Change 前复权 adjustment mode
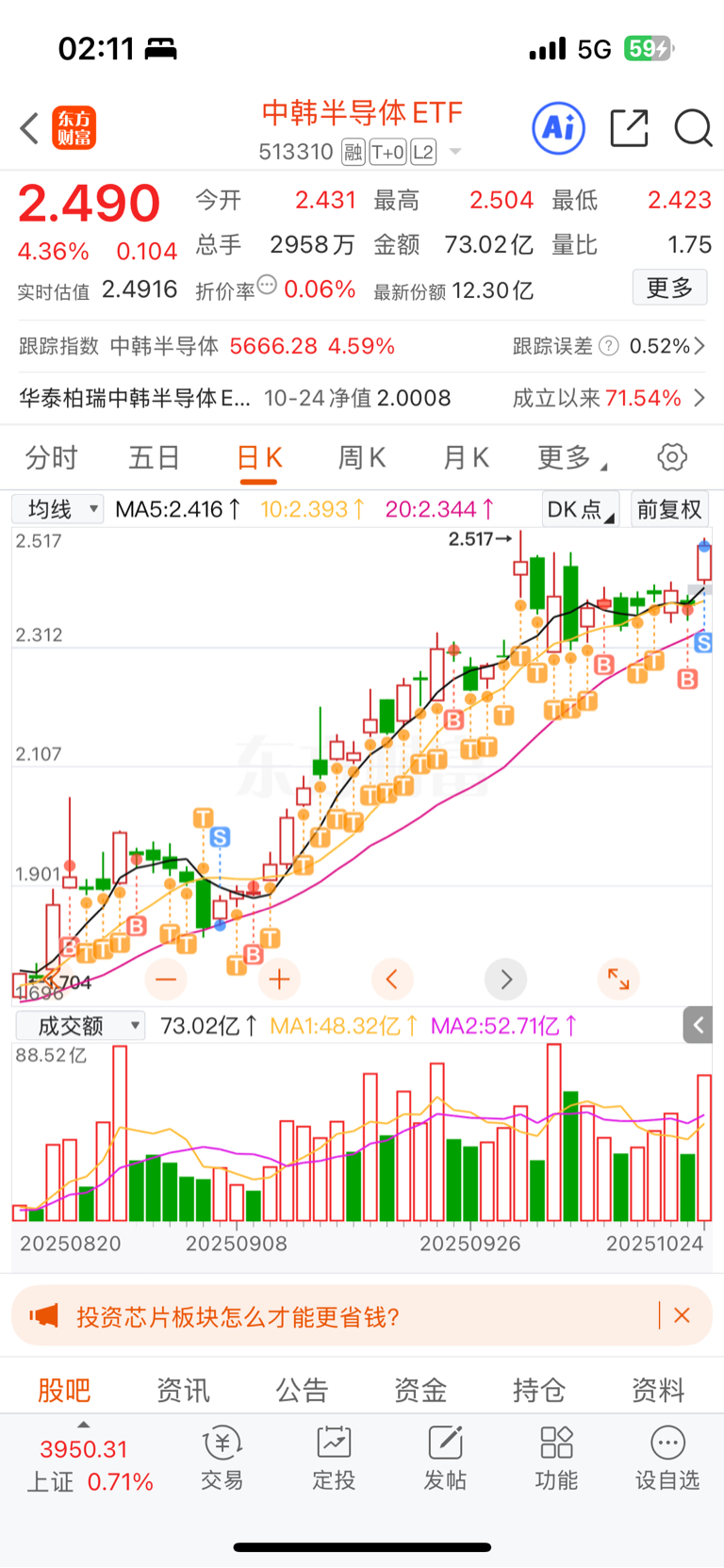Screen dimensions: 724x1568 point(669,510)
